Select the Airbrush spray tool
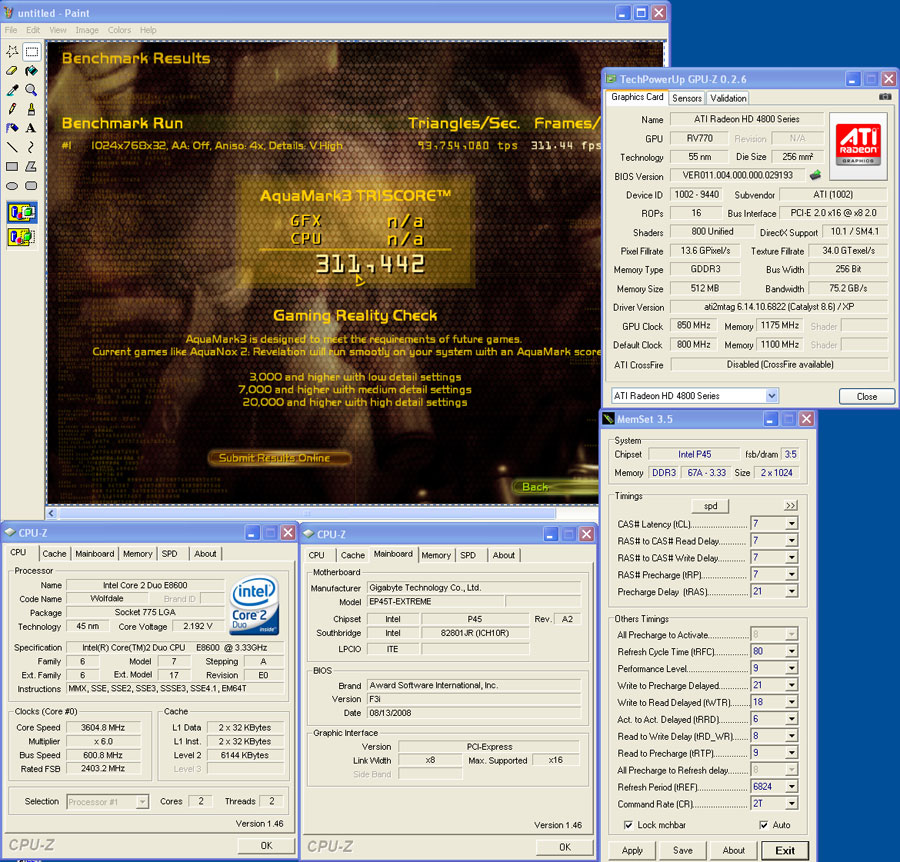The image size is (900, 862). tap(12, 128)
